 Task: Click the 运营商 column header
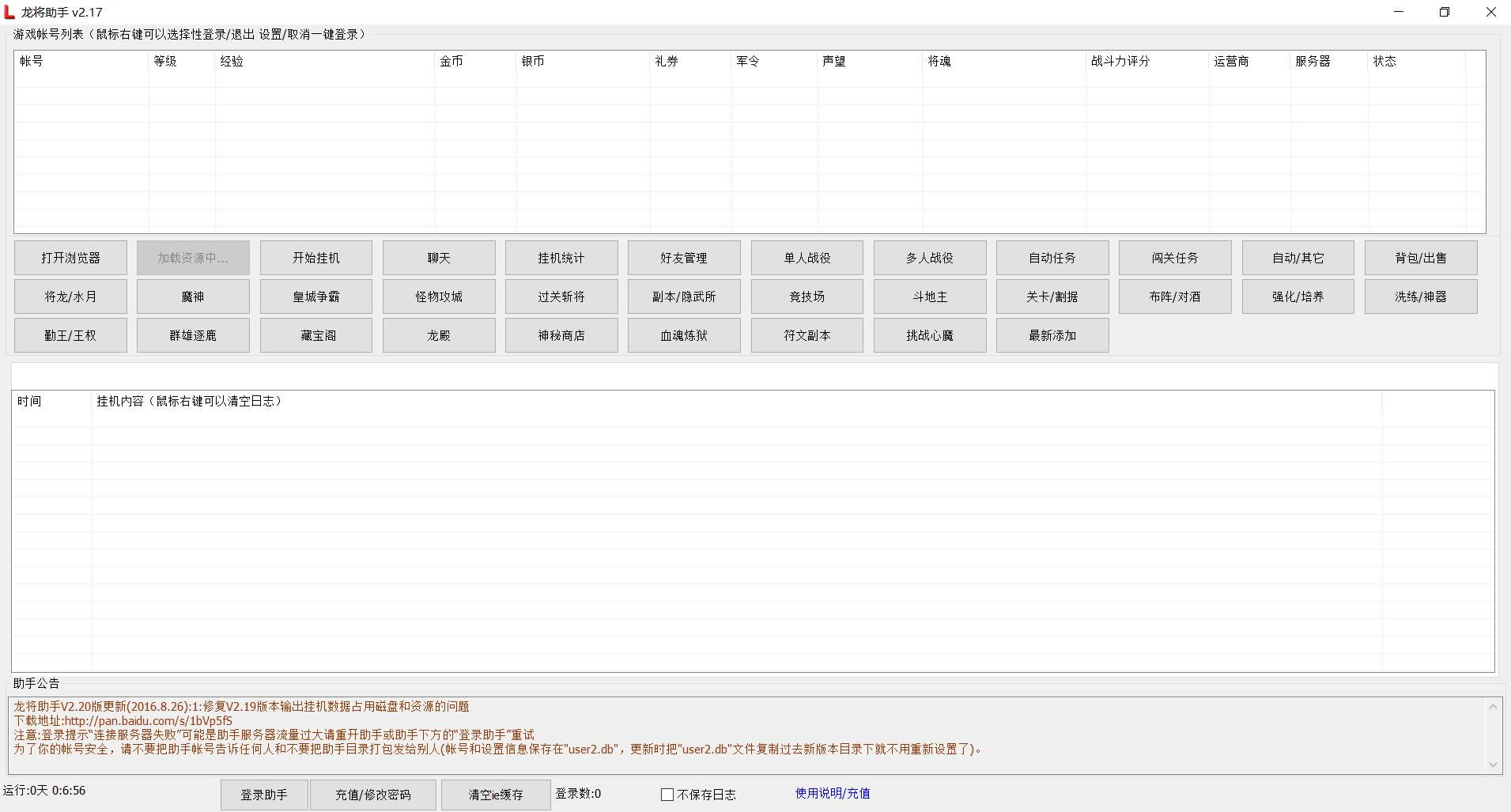pos(1249,61)
